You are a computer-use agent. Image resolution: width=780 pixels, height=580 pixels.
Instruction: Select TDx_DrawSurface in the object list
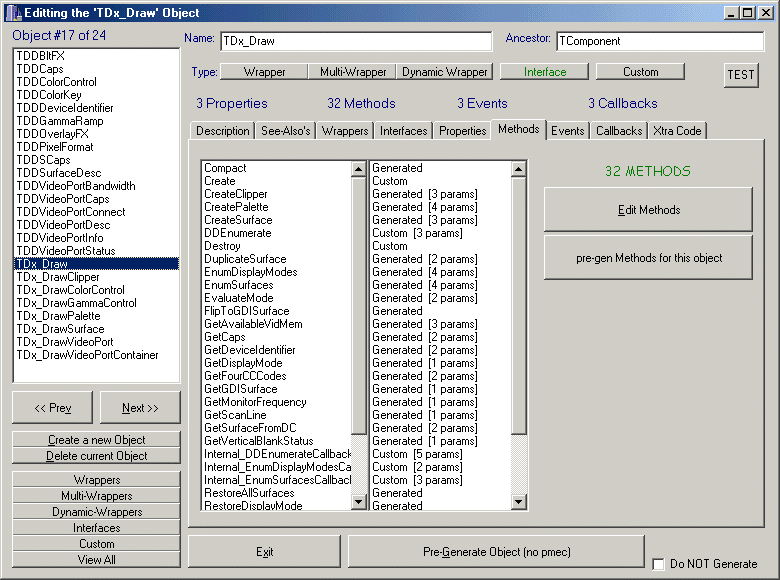(x=60, y=329)
